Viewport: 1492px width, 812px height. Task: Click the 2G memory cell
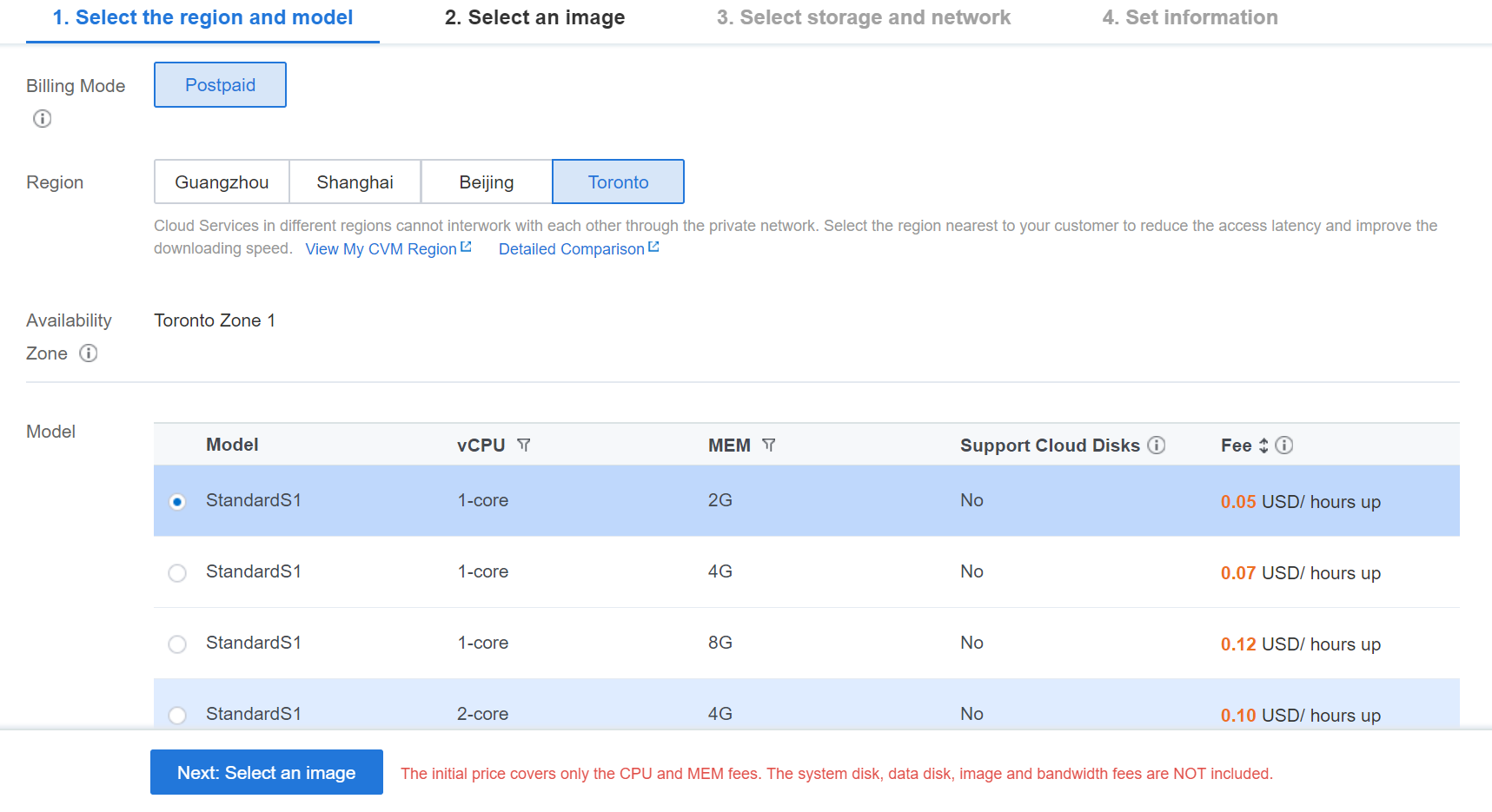(x=720, y=500)
